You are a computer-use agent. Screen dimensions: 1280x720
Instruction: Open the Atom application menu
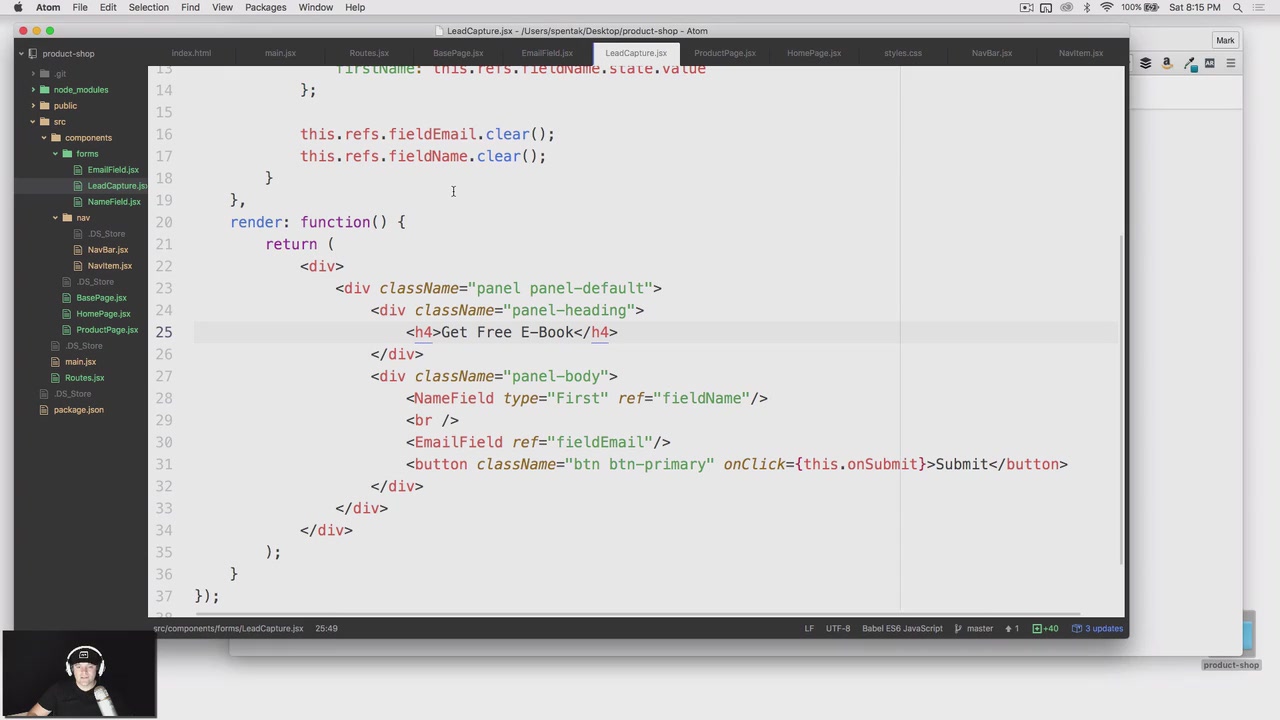(48, 7)
